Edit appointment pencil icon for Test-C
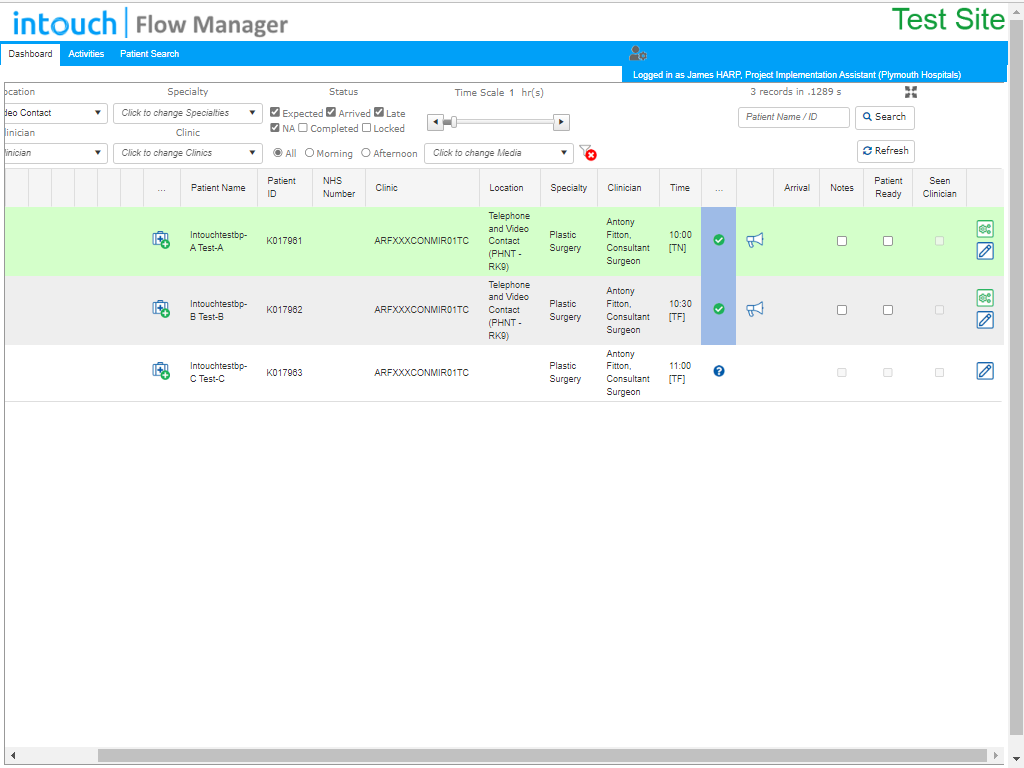The height and width of the screenshot is (768, 1024). pos(985,371)
